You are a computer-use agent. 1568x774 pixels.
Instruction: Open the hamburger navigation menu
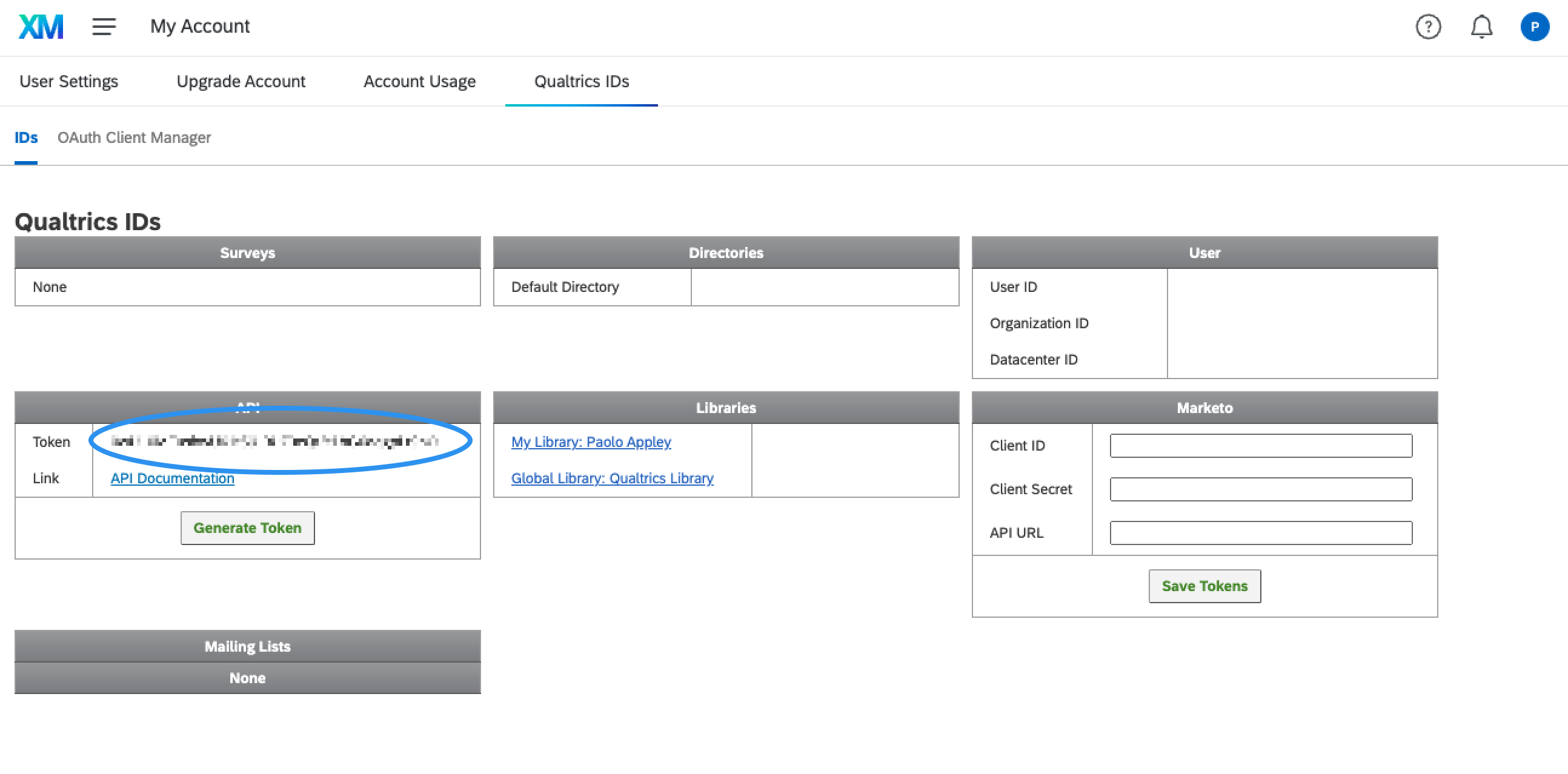[x=103, y=27]
